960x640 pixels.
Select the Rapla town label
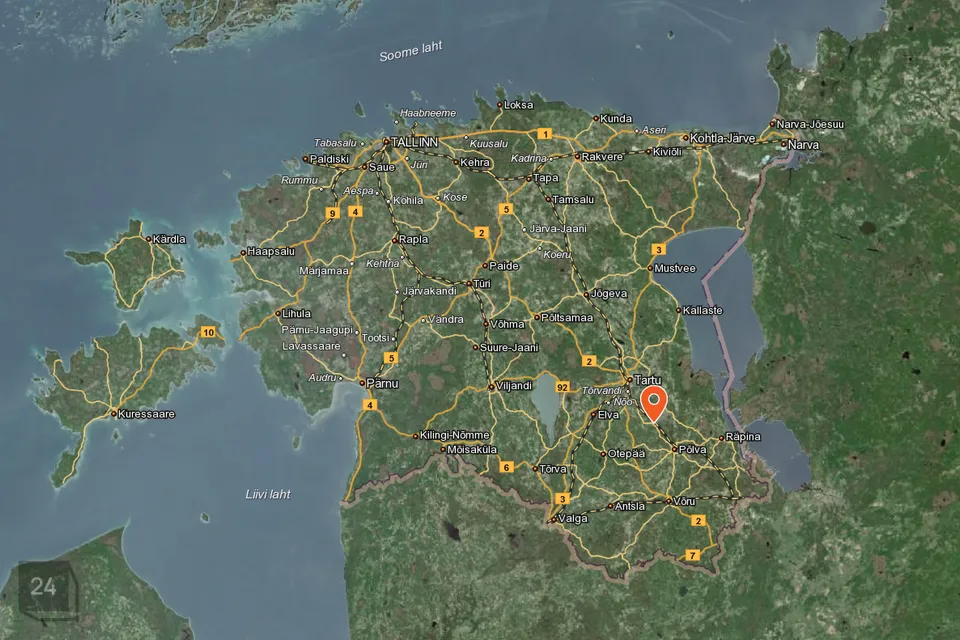[413, 240]
